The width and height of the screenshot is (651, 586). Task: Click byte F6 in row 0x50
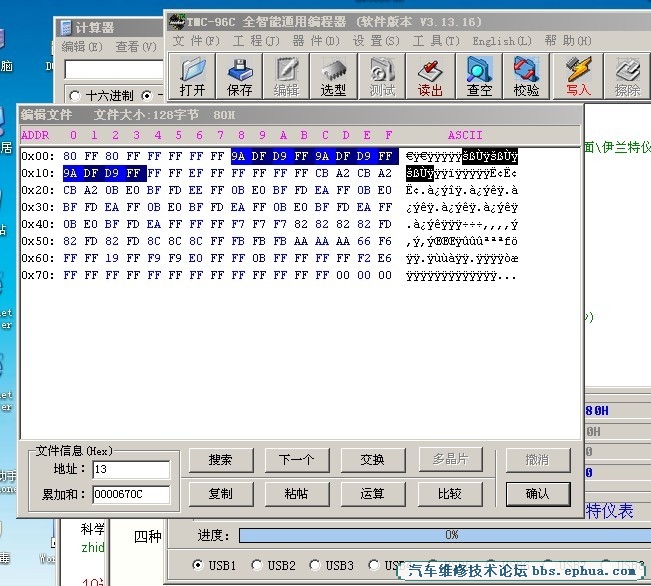385,241
